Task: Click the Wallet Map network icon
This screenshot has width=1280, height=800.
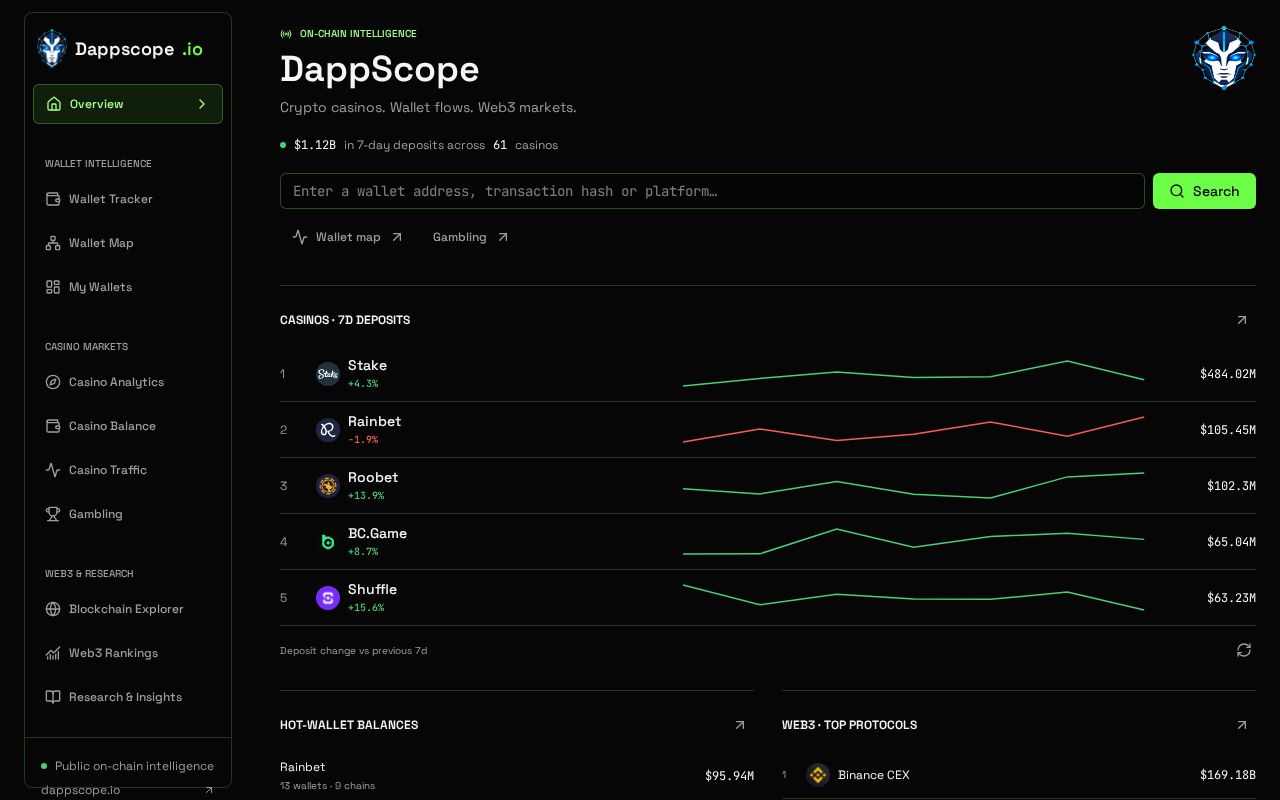Action: [53, 243]
